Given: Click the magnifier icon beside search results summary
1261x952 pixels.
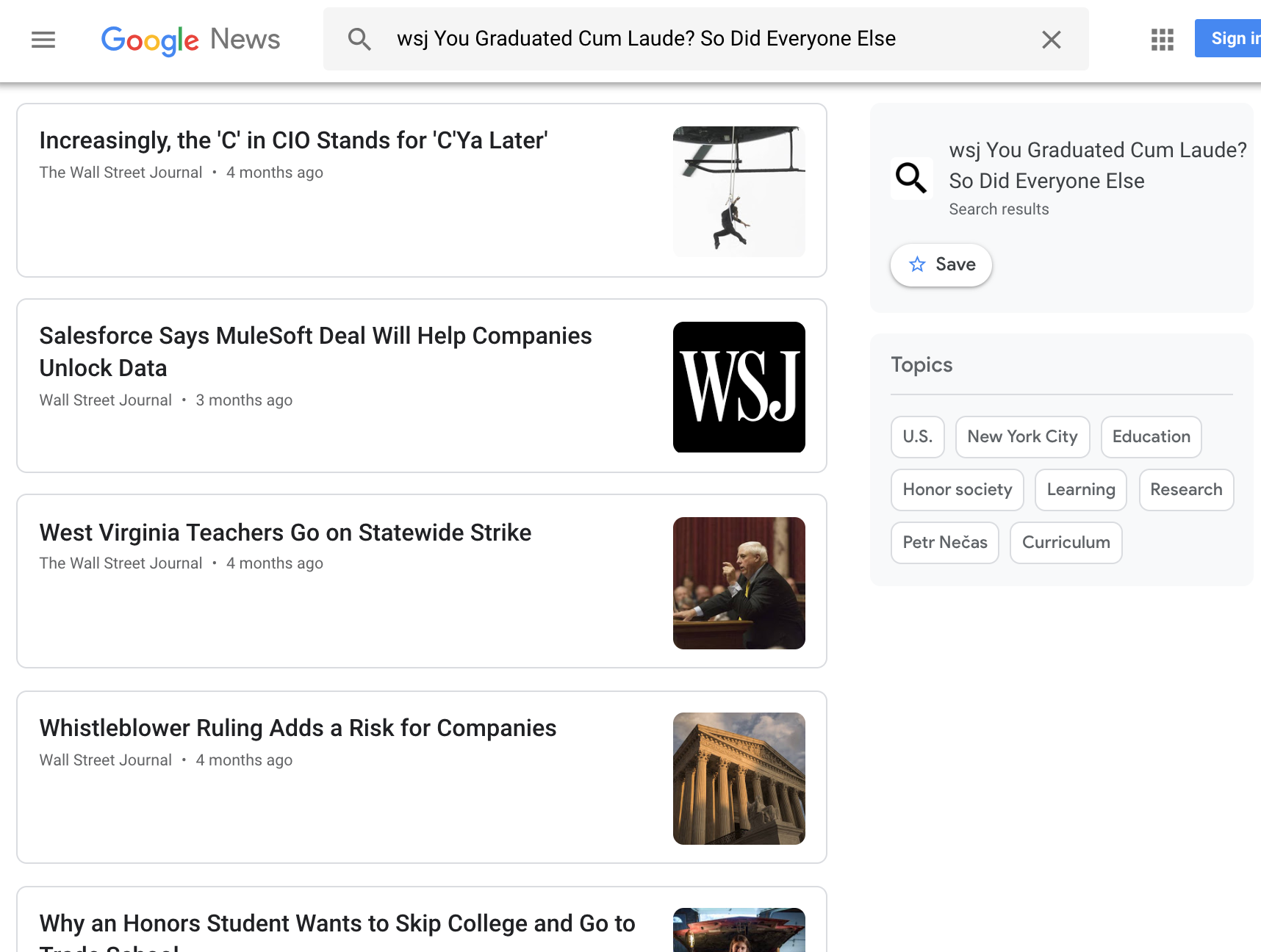Looking at the screenshot, I should 911,178.
